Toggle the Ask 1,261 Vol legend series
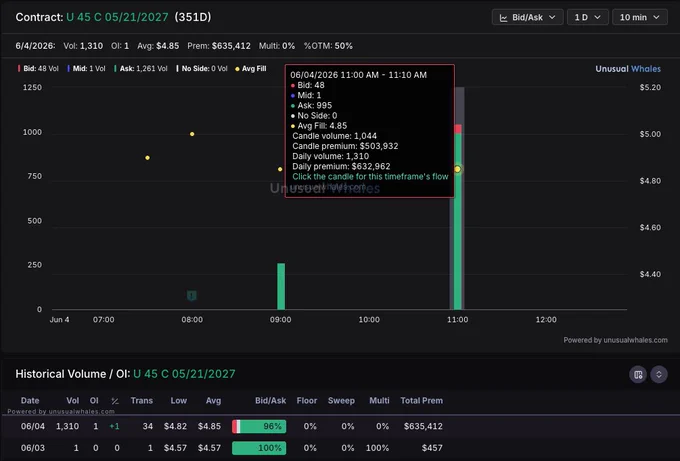This screenshot has height=461, width=680. click(x=141, y=69)
